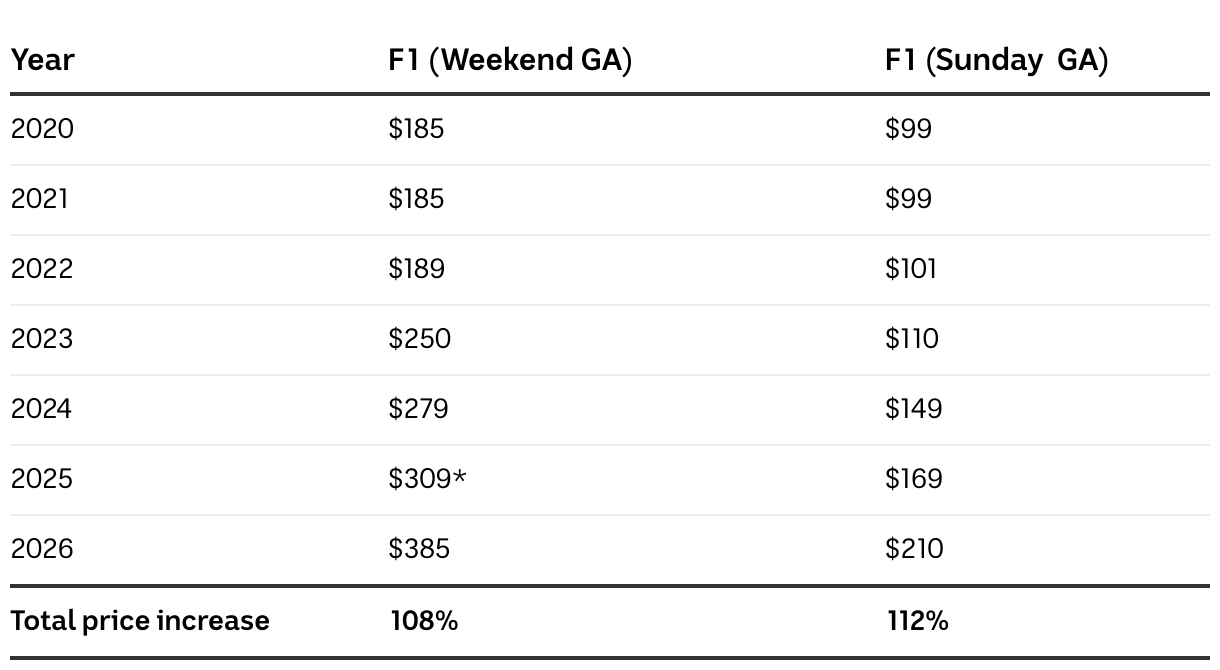Click the Year column header
This screenshot has width=1220, height=670.
pos(43,61)
